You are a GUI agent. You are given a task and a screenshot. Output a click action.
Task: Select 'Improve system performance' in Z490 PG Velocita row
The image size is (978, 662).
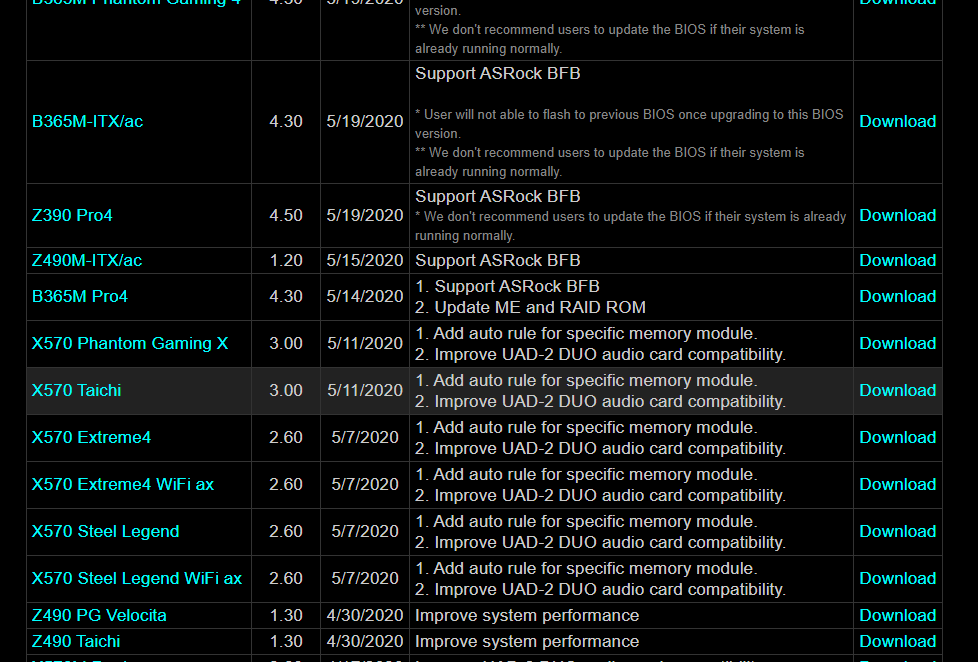point(527,615)
